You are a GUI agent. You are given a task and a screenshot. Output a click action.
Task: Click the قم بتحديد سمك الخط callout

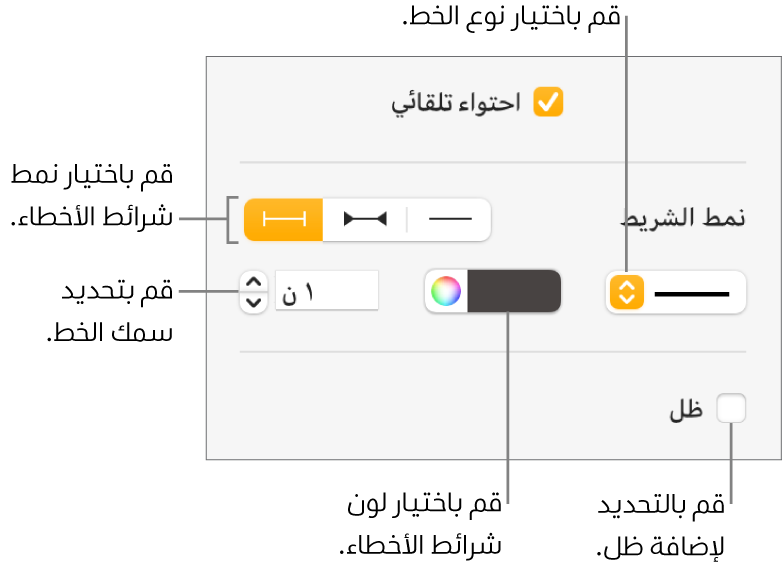click(110, 312)
